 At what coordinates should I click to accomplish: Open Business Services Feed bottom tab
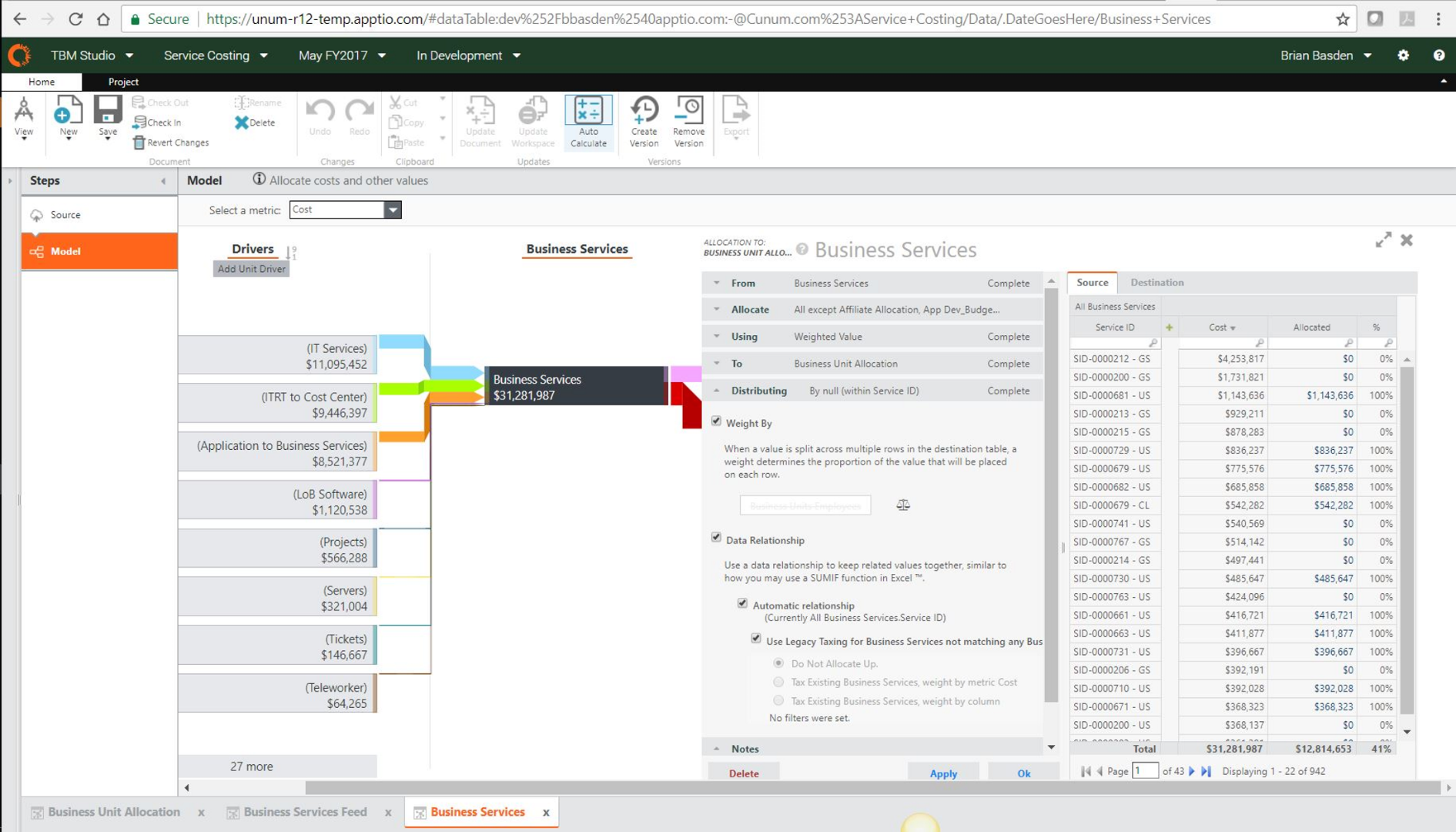click(305, 812)
